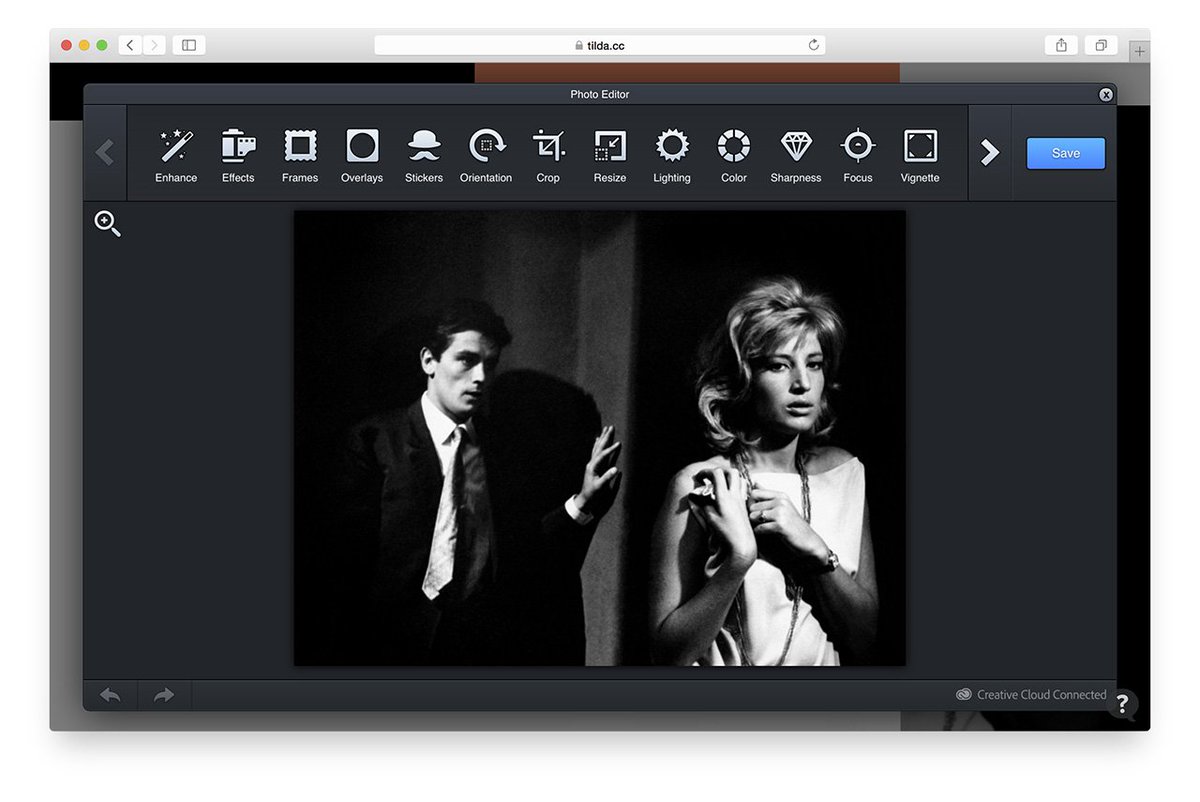Reload the page in Safari
The height and width of the screenshot is (802, 1200).
coord(814,45)
